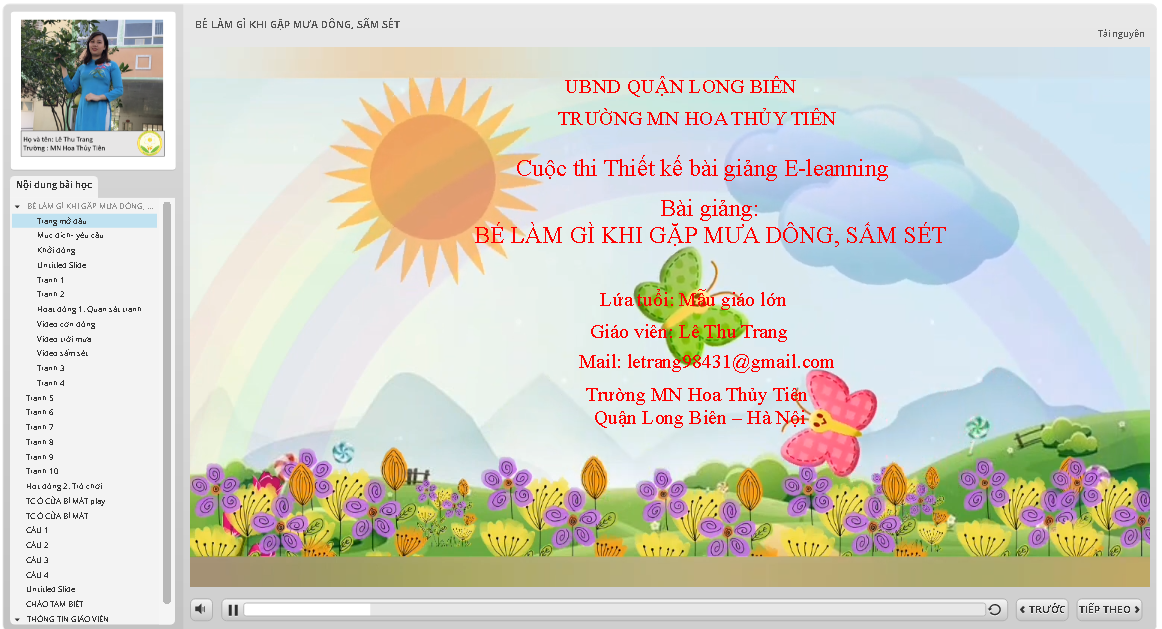
Task: Expand the THÔNG TIN GIÁO VIÊN section
Action: (x=17, y=619)
